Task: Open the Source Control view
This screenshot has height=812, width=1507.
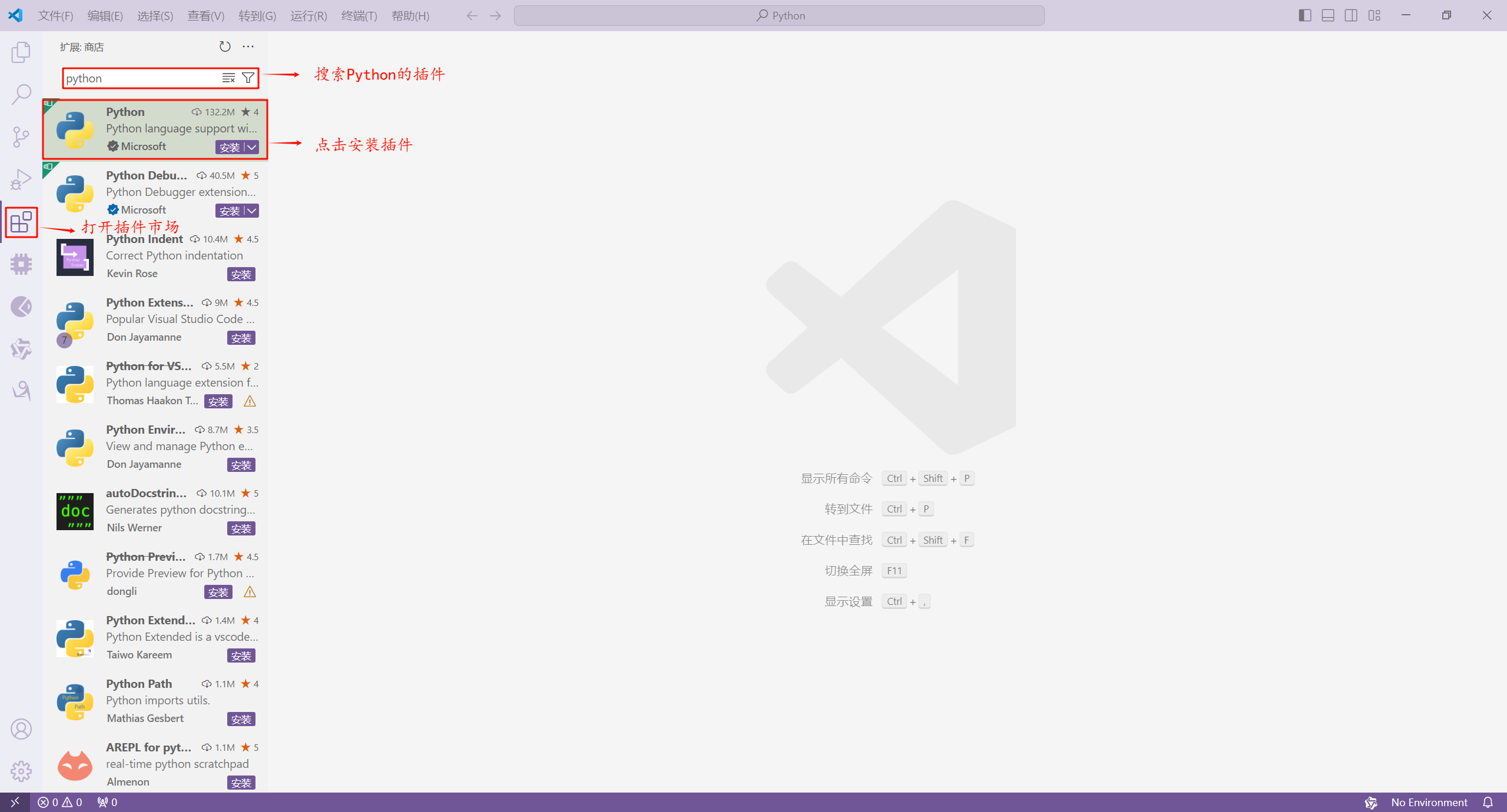Action: click(21, 137)
